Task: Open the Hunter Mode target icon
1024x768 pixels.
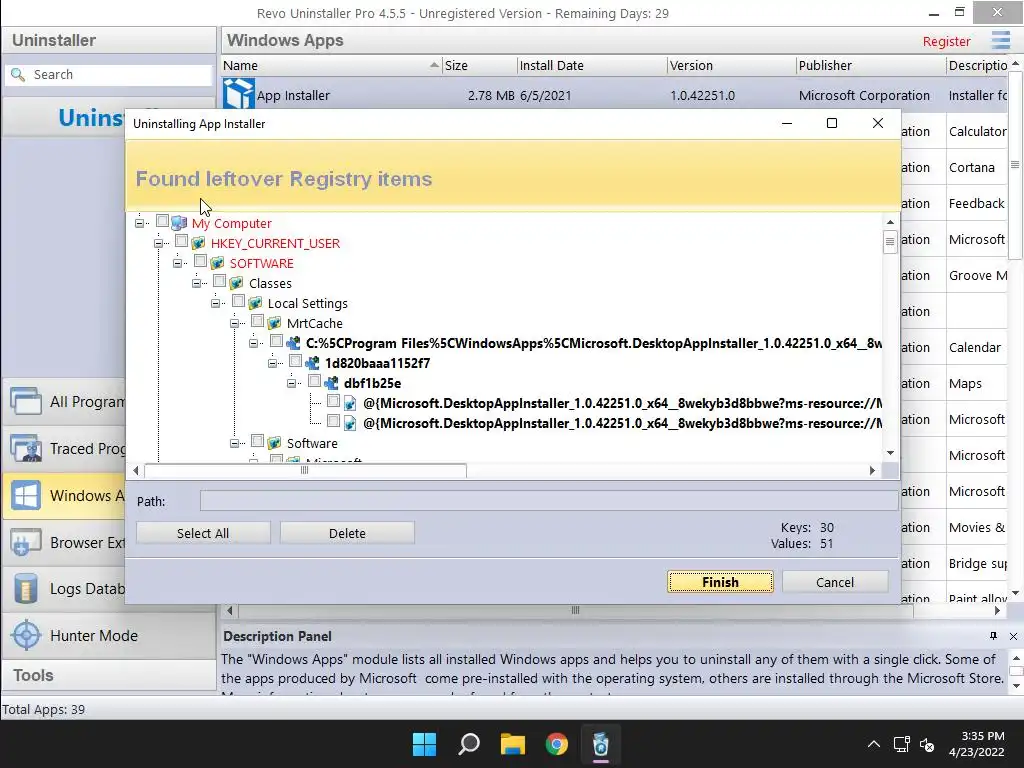Action: click(x=26, y=635)
